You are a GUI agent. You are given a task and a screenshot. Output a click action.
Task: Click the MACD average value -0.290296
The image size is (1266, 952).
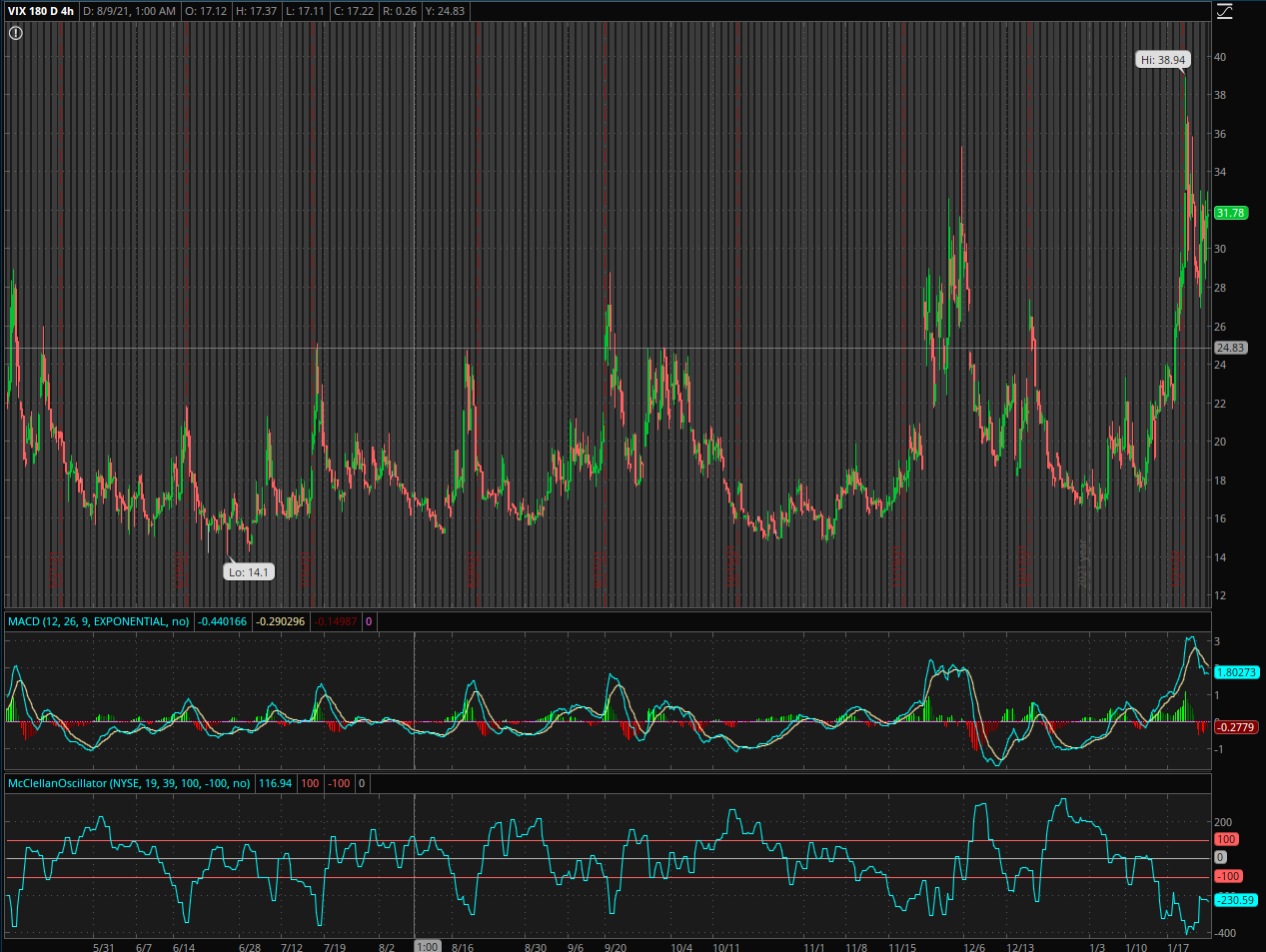tap(281, 621)
